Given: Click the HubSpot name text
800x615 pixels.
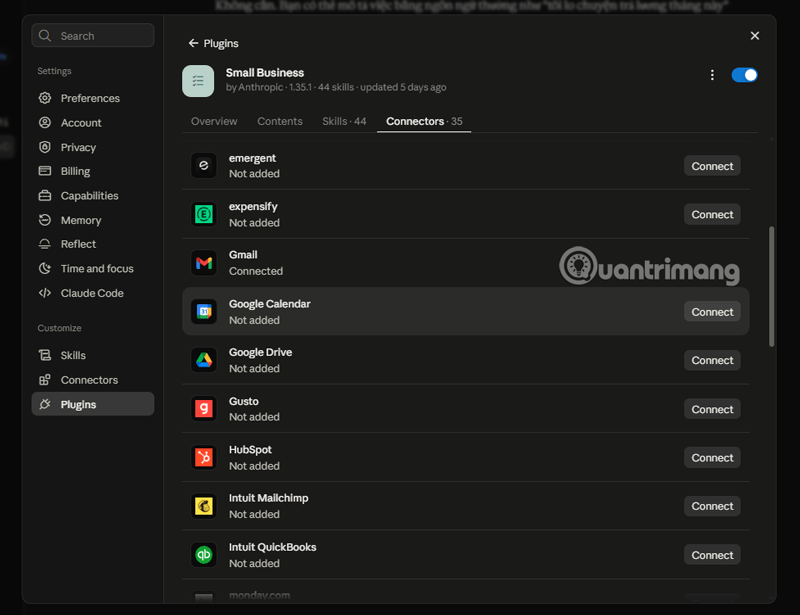Looking at the screenshot, I should click(x=250, y=450).
